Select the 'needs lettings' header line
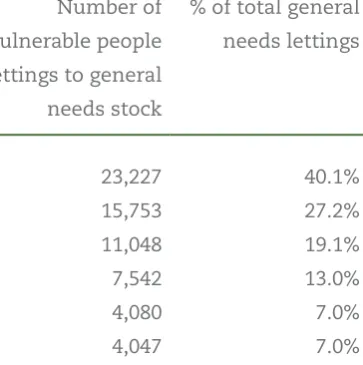This screenshot has height=365, width=363. 291,42
